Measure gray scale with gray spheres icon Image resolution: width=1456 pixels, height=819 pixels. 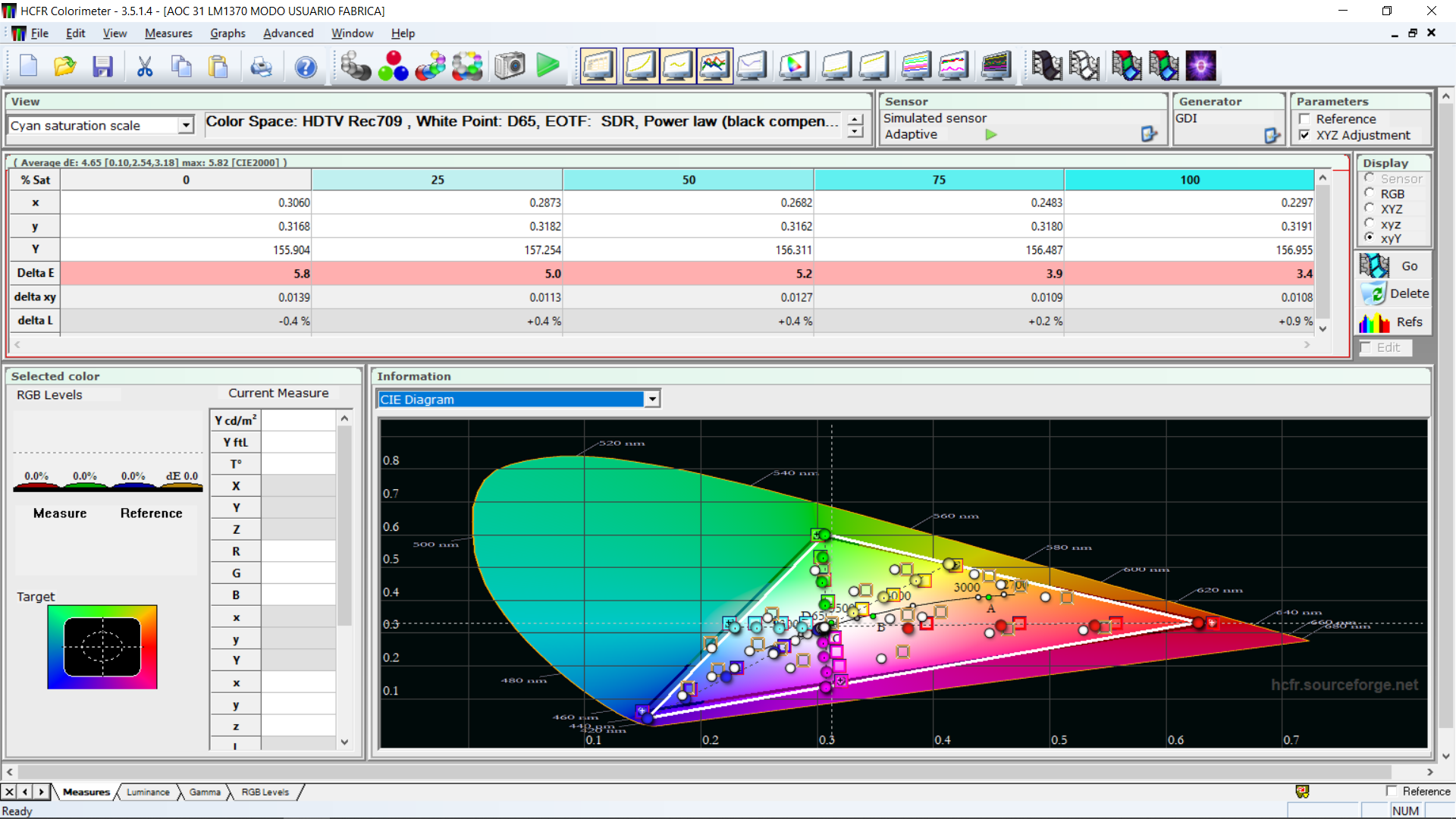355,66
